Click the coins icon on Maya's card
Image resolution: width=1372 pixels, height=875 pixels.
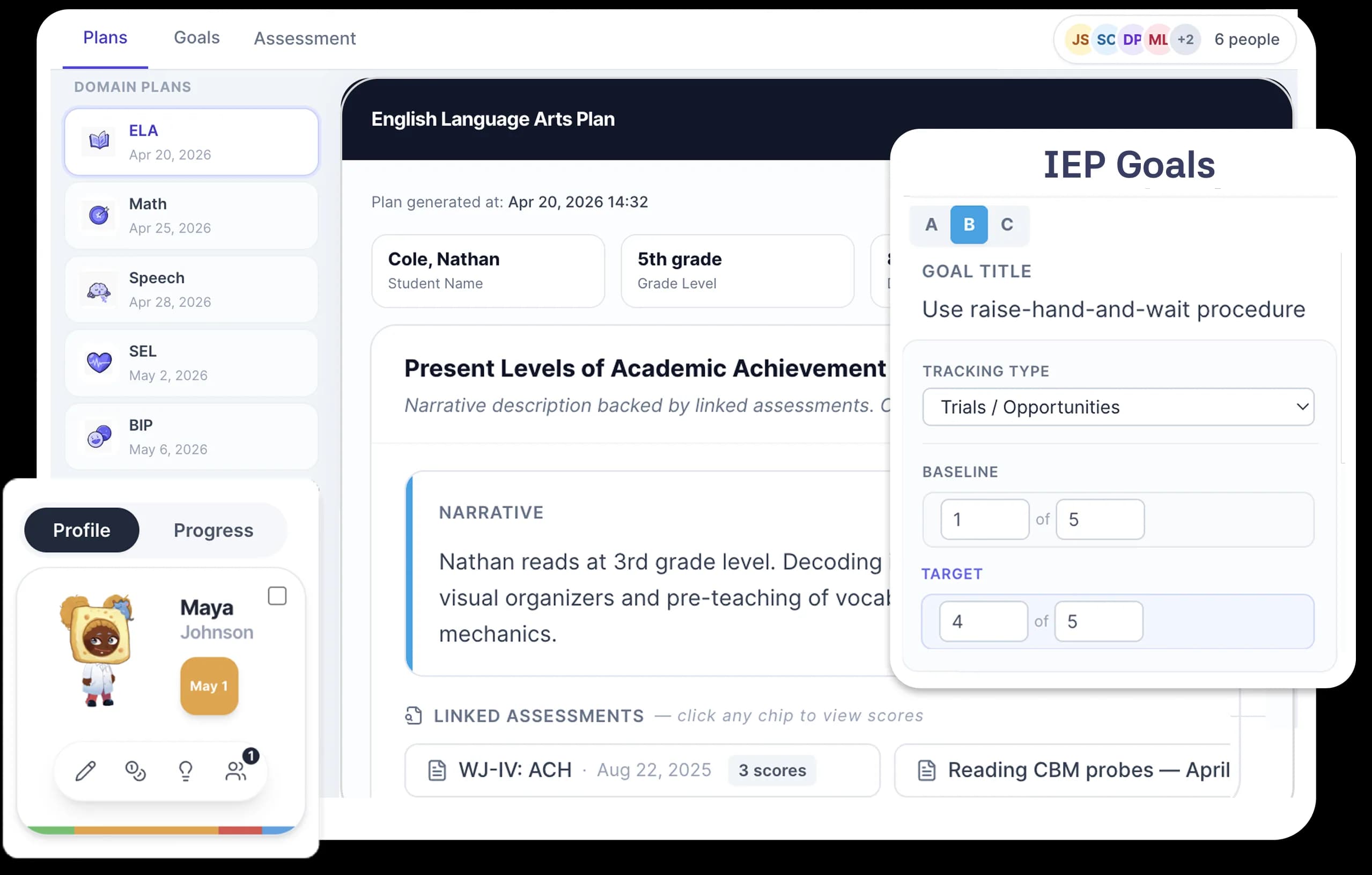(136, 771)
